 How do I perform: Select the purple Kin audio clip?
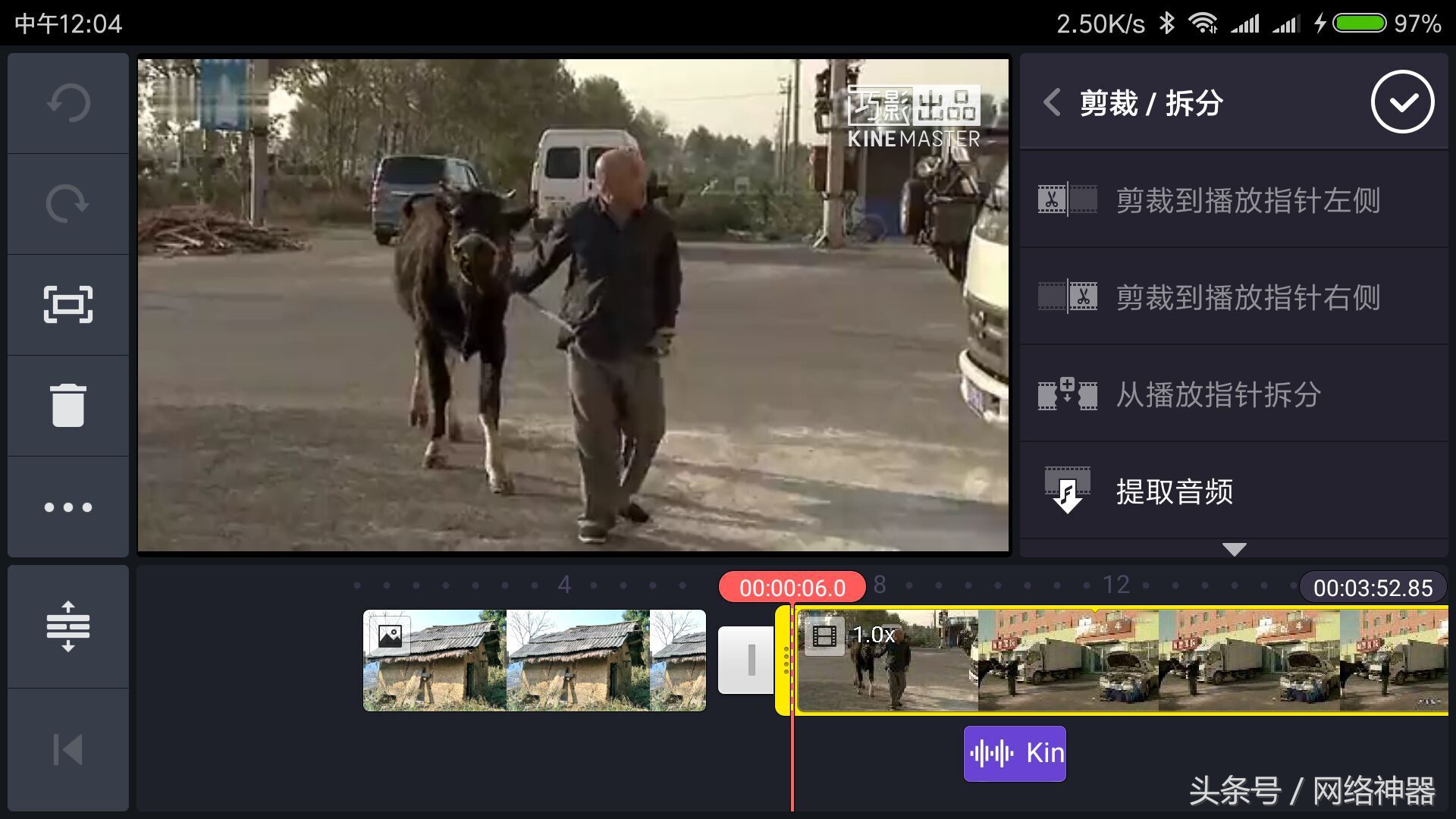tap(1015, 753)
